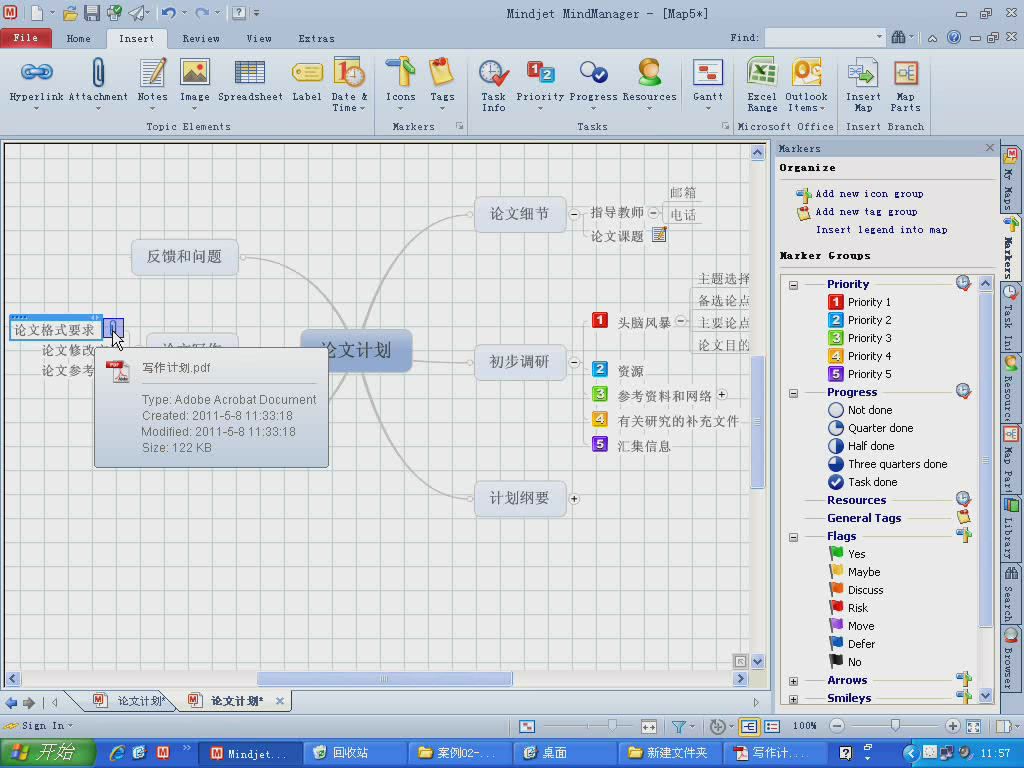Apply the Risk red flag
This screenshot has height=768, width=1024.
click(x=848, y=607)
